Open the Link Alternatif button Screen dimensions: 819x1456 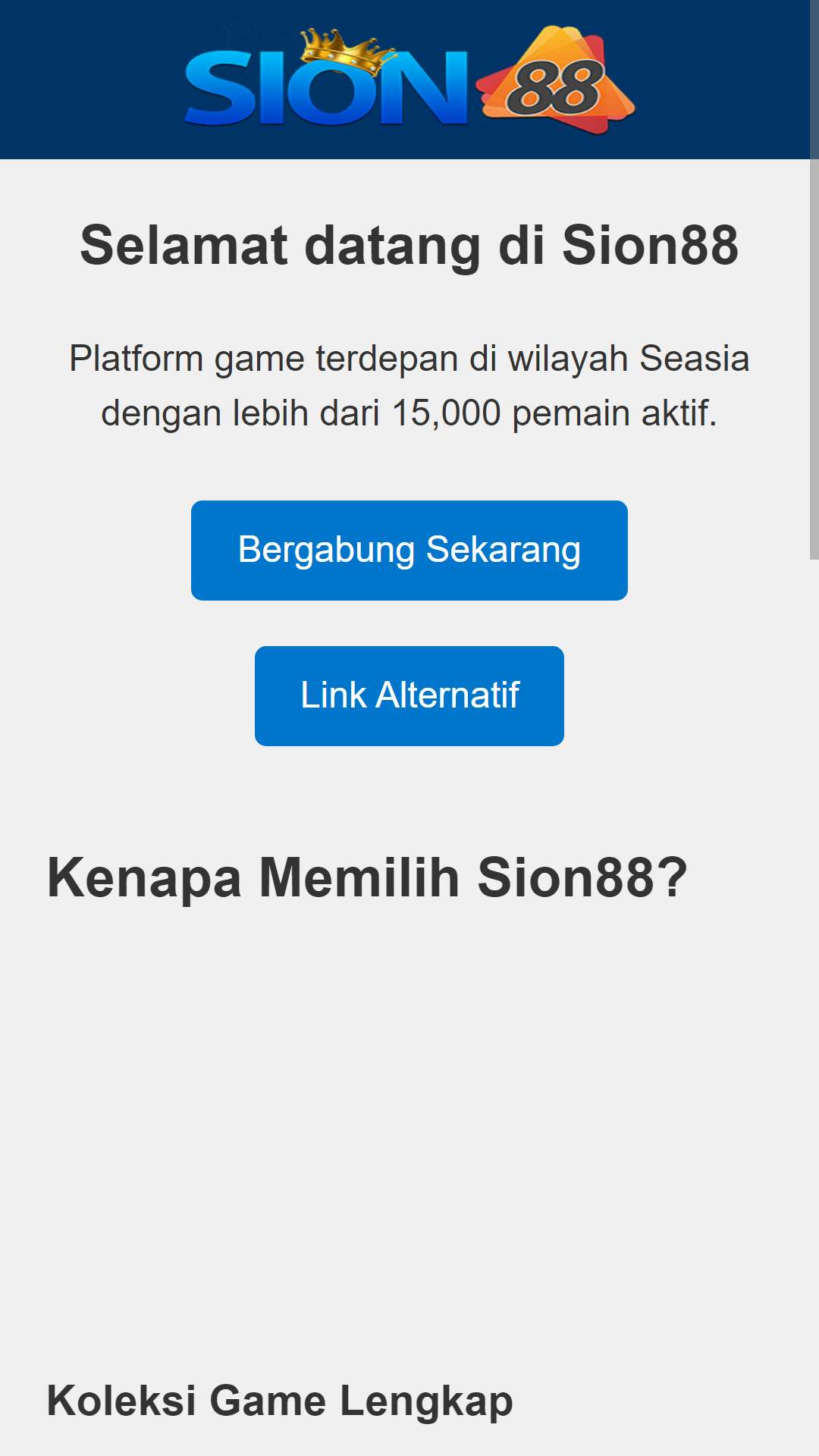(409, 696)
